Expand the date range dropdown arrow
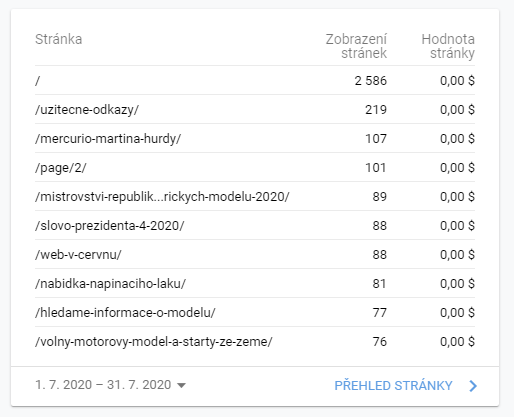This screenshot has height=417, width=514. pos(181,386)
